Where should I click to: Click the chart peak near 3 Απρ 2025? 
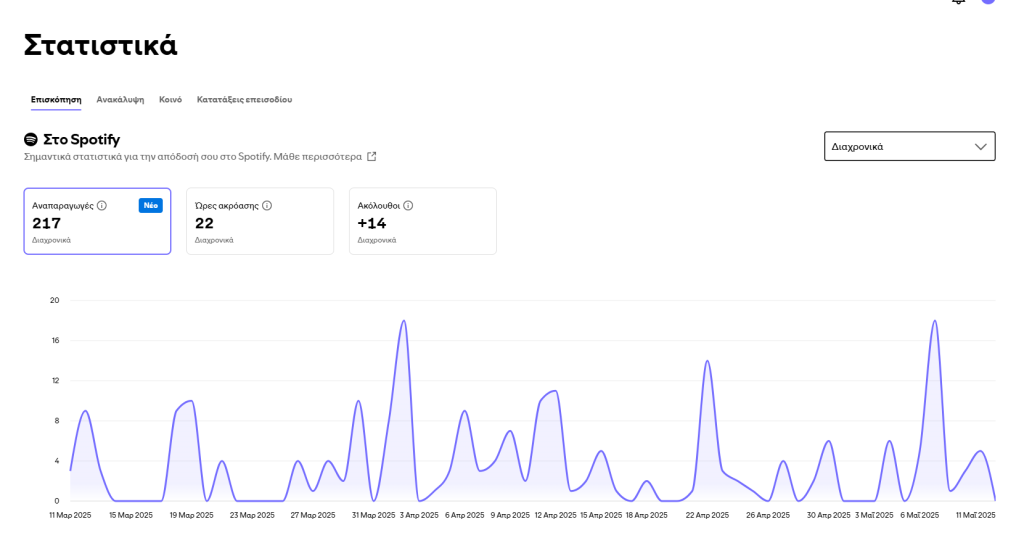(403, 321)
